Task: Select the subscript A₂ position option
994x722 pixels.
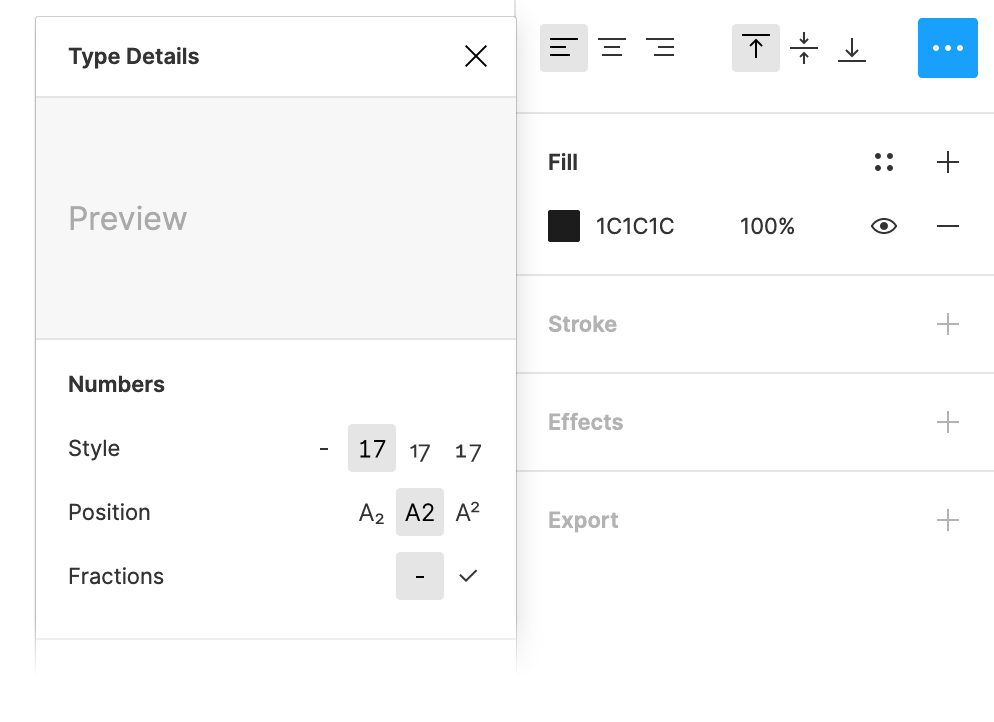Action: click(x=371, y=513)
